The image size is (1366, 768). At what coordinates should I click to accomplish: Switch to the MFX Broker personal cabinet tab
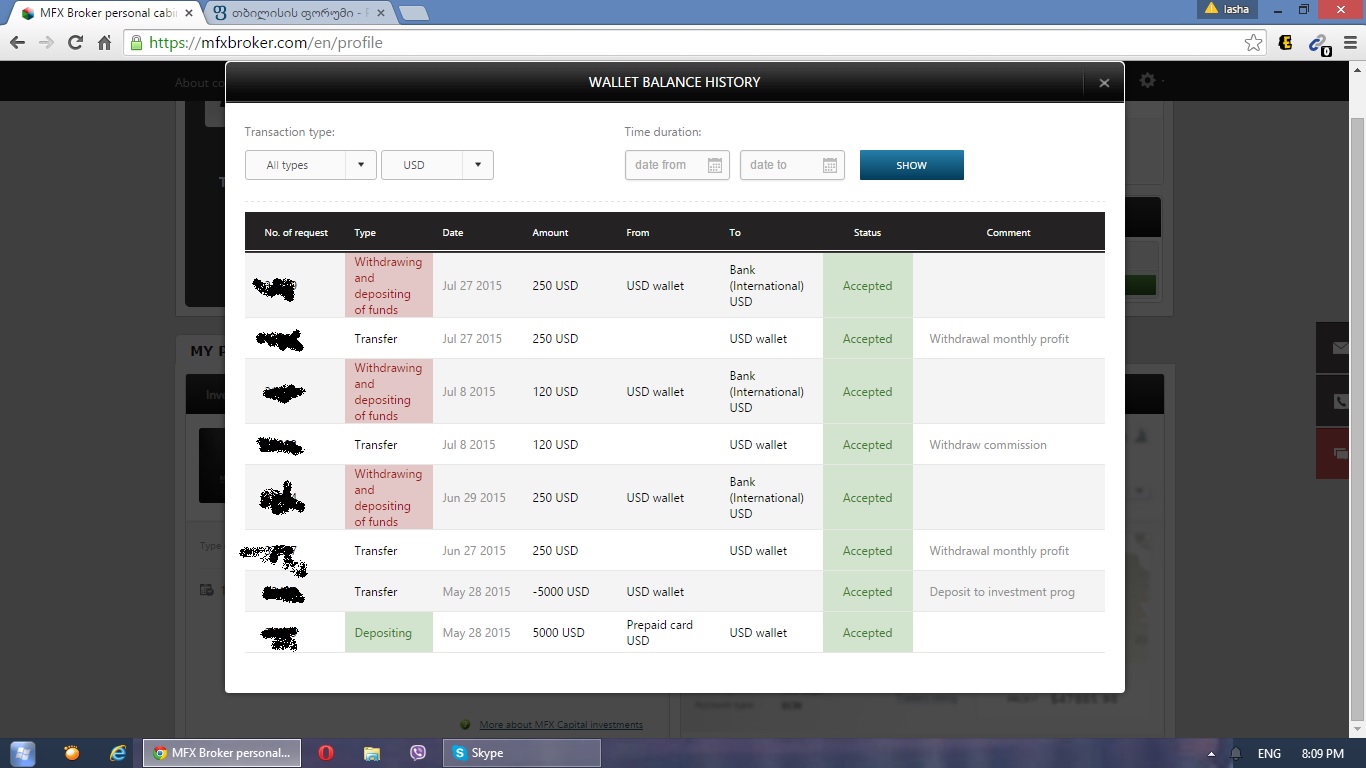pos(106,13)
